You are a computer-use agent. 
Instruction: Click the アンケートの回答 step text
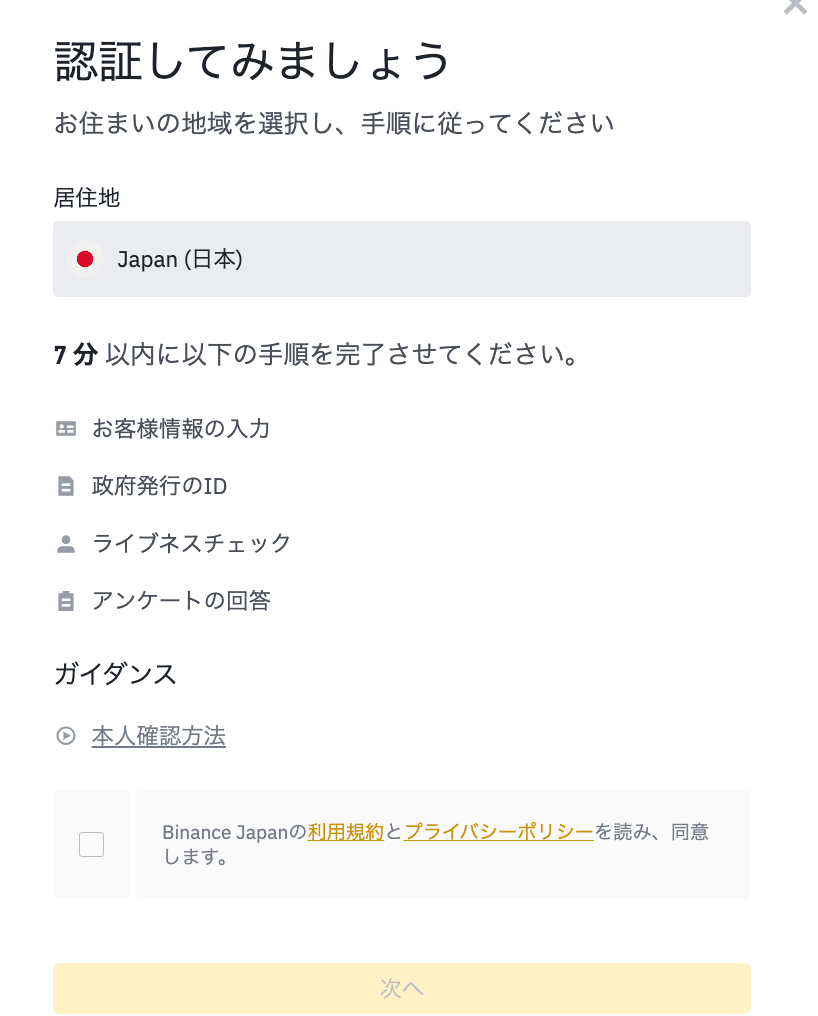tap(181, 601)
